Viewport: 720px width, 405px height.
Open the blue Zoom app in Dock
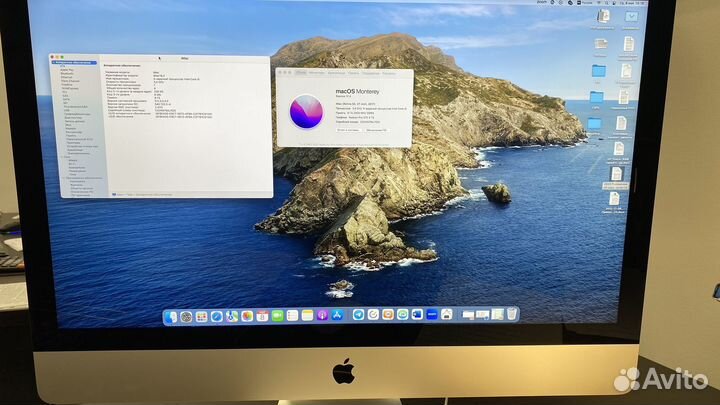click(x=432, y=314)
